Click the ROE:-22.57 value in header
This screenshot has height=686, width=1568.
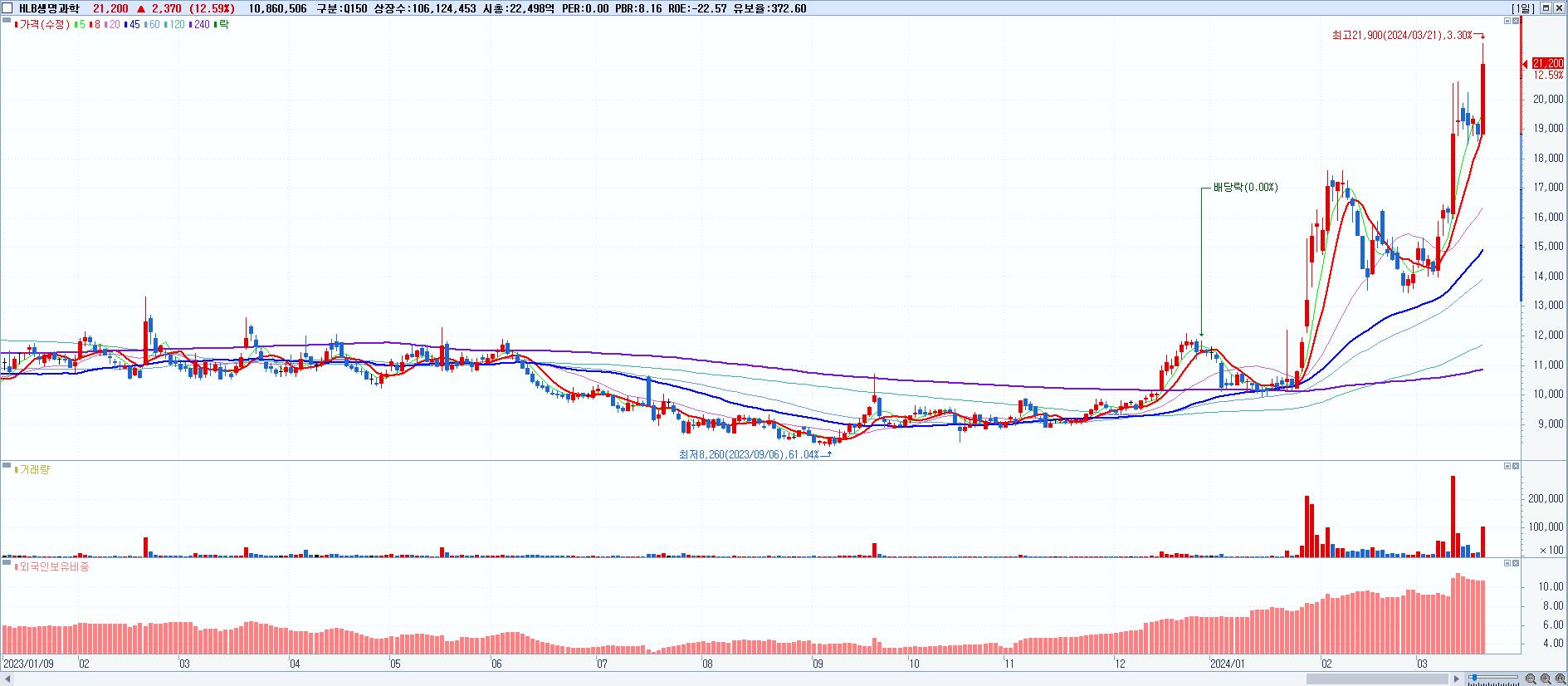(x=697, y=8)
